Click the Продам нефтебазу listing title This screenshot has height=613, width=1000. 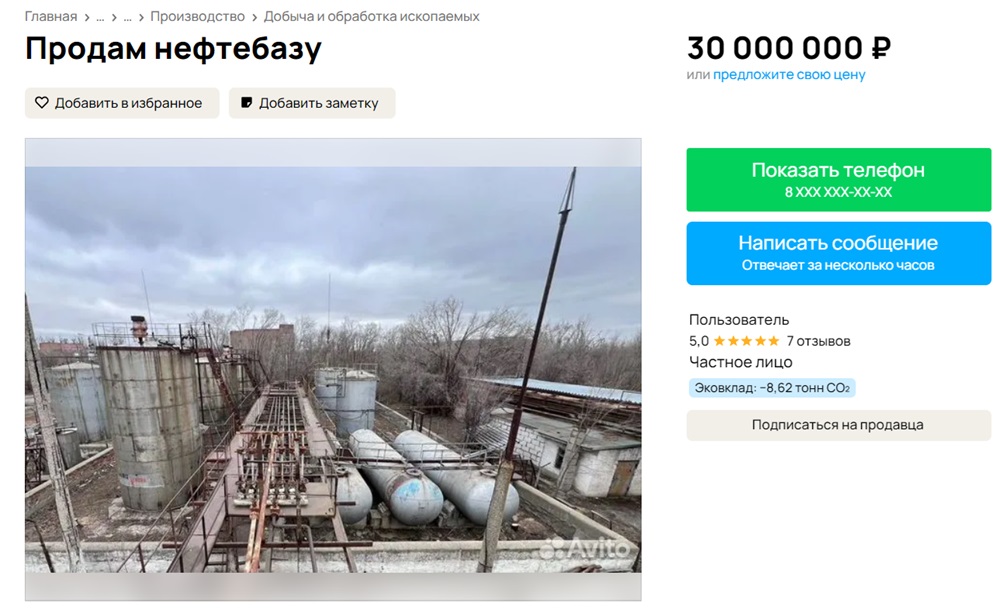pyautogui.click(x=173, y=49)
